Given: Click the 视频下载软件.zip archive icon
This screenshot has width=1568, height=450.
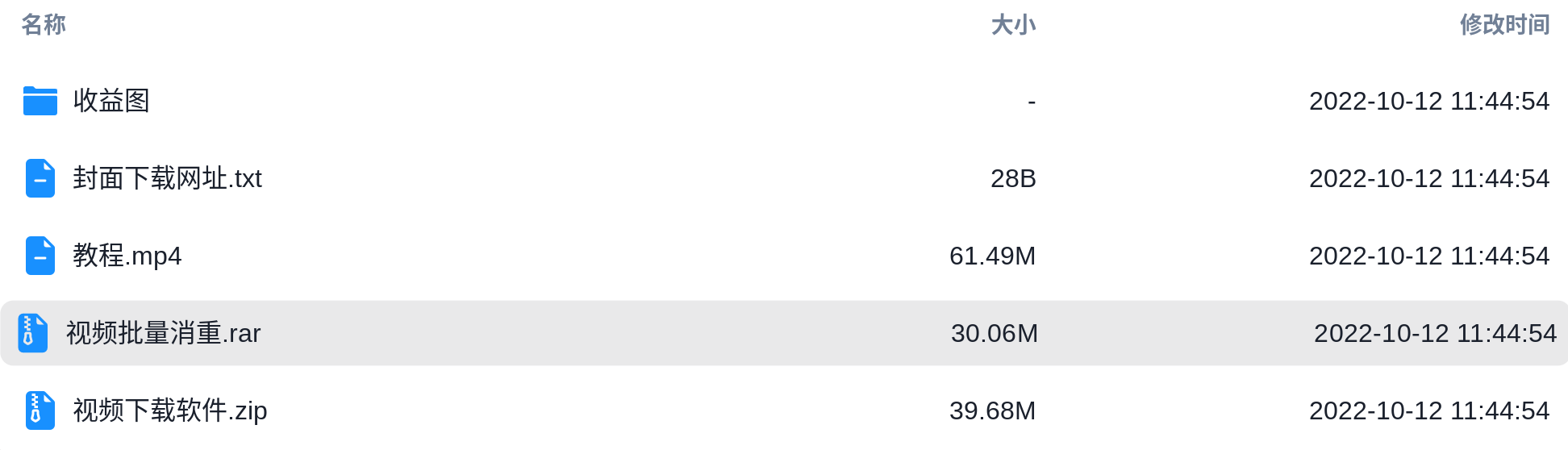Looking at the screenshot, I should 40,410.
